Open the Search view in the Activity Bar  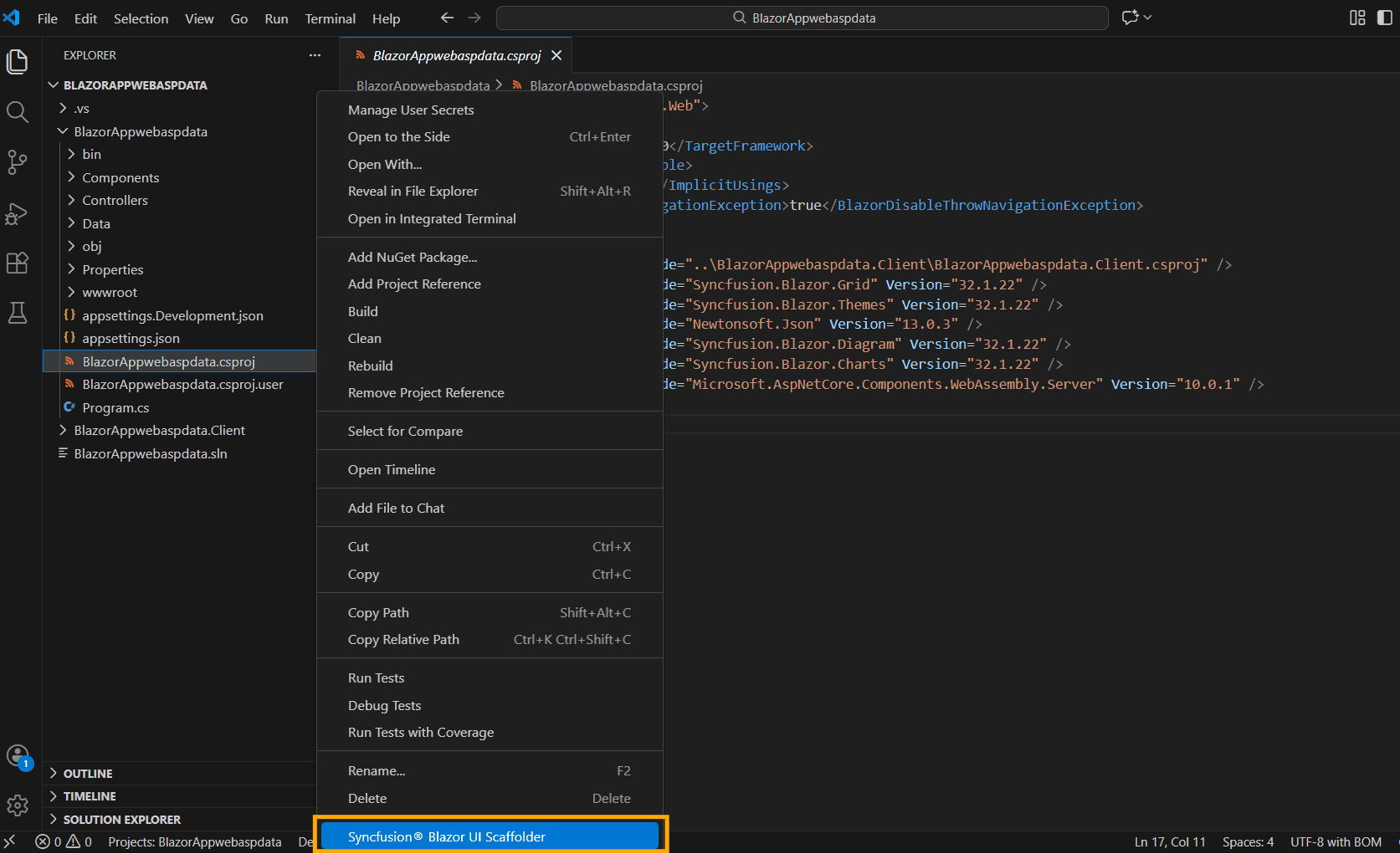(17, 111)
